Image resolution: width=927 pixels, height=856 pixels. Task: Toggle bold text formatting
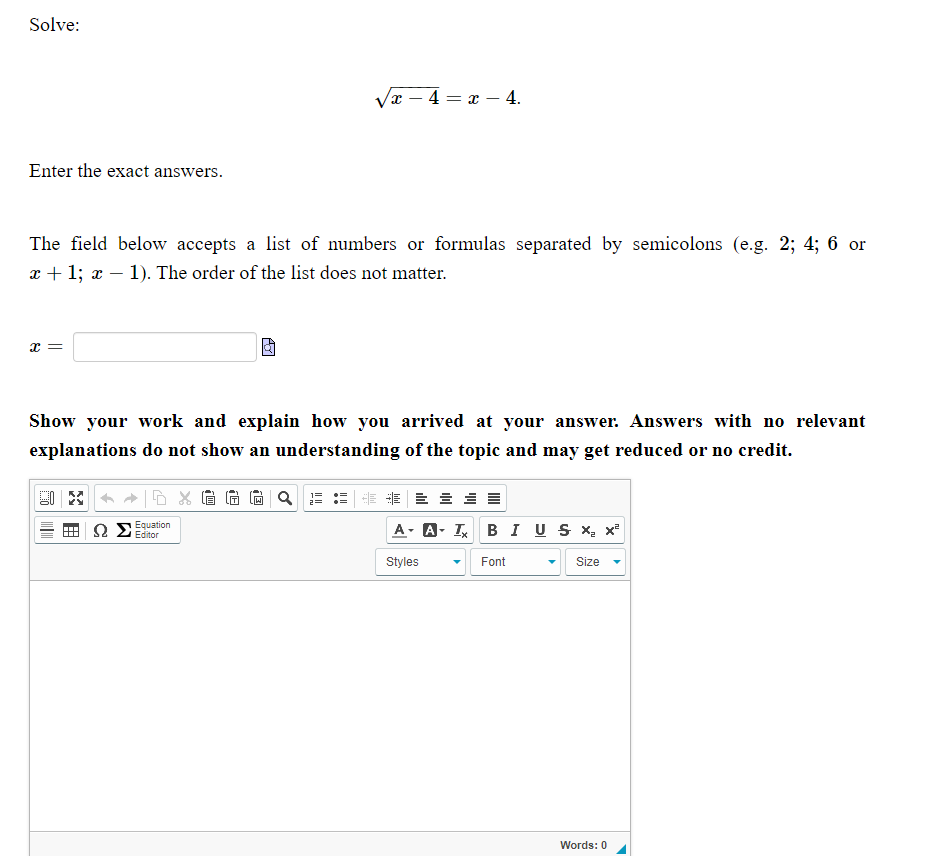pyautogui.click(x=493, y=530)
